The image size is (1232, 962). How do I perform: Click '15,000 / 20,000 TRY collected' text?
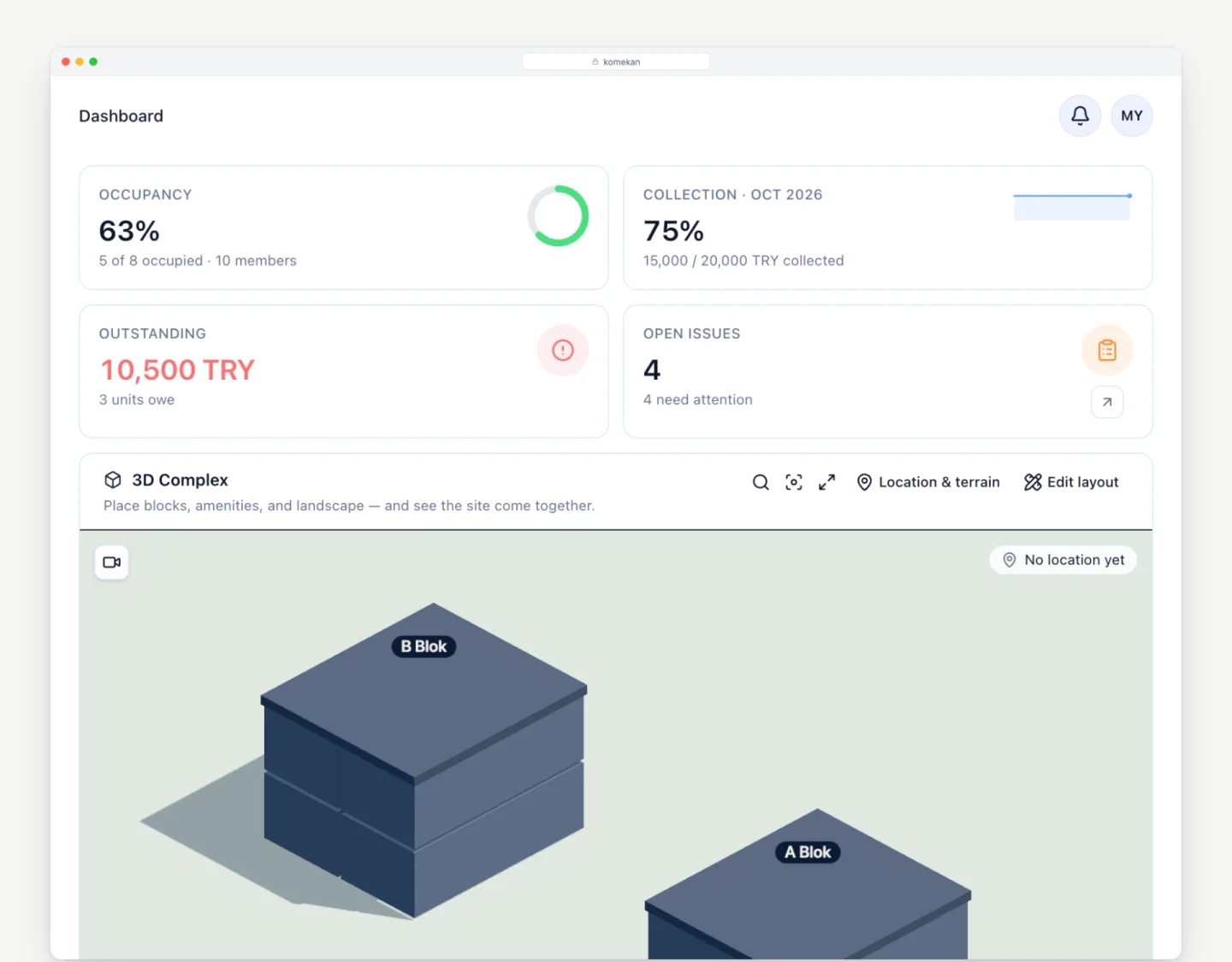pos(743,261)
